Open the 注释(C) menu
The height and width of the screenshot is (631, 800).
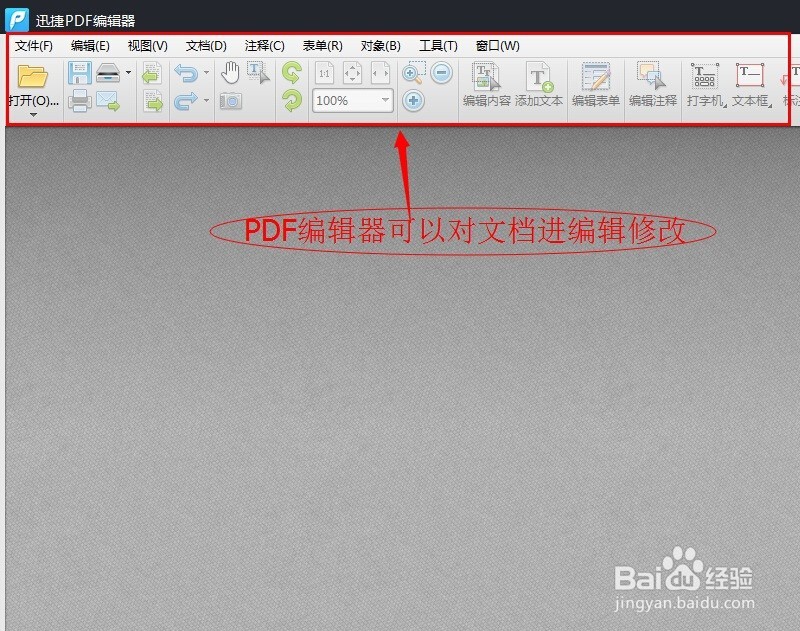pos(263,45)
